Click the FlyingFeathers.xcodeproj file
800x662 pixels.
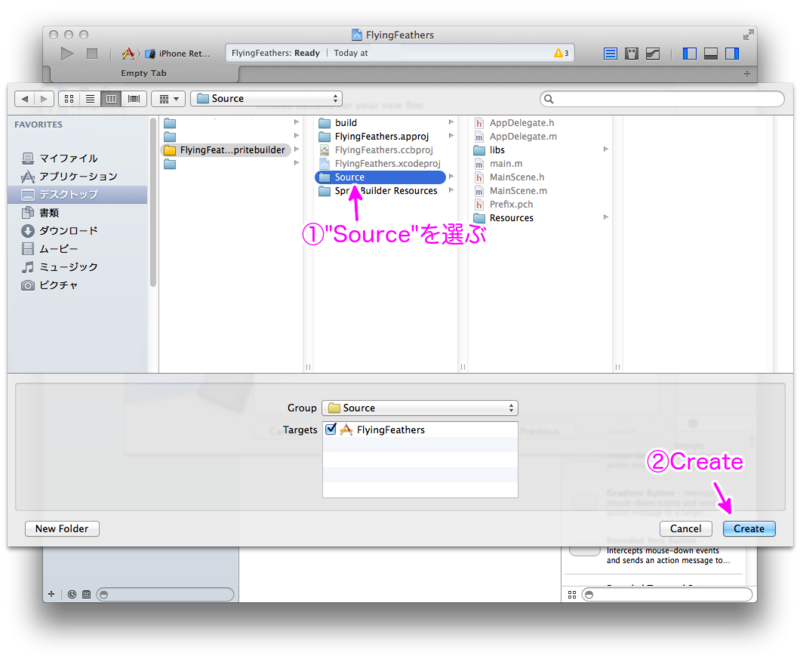[380, 163]
